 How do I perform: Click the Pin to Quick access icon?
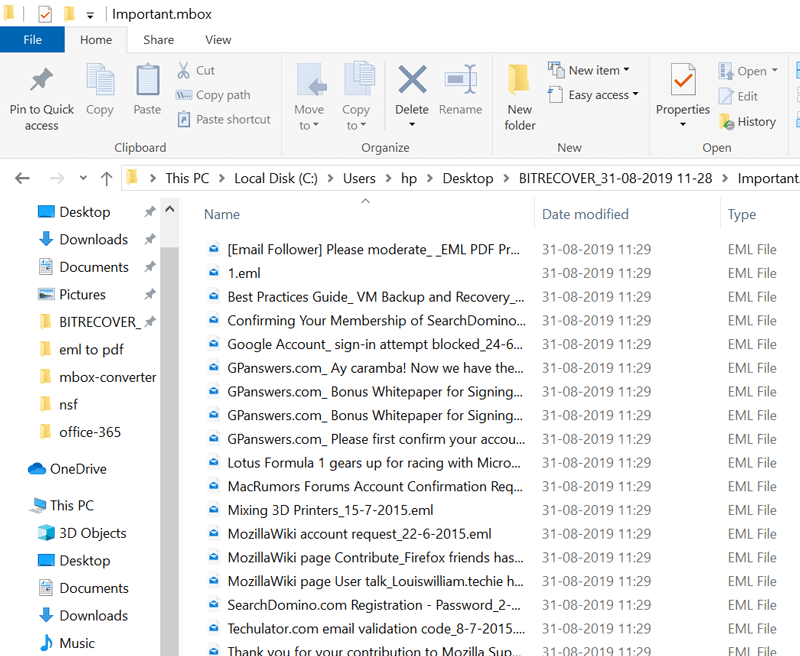41,81
